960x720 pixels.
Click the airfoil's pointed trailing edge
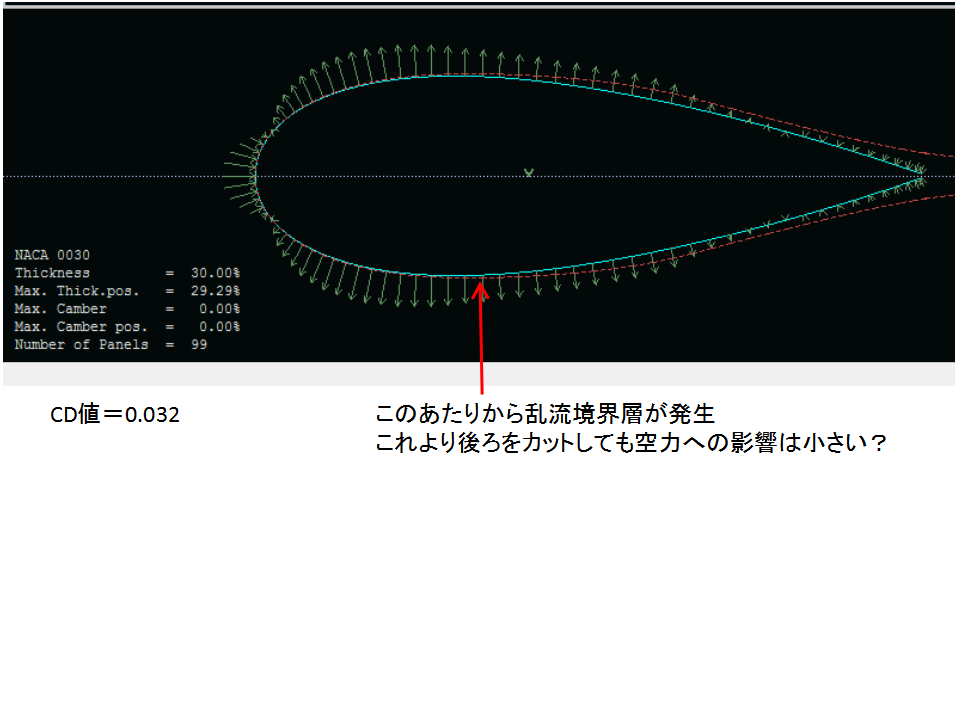pyautogui.click(x=920, y=172)
